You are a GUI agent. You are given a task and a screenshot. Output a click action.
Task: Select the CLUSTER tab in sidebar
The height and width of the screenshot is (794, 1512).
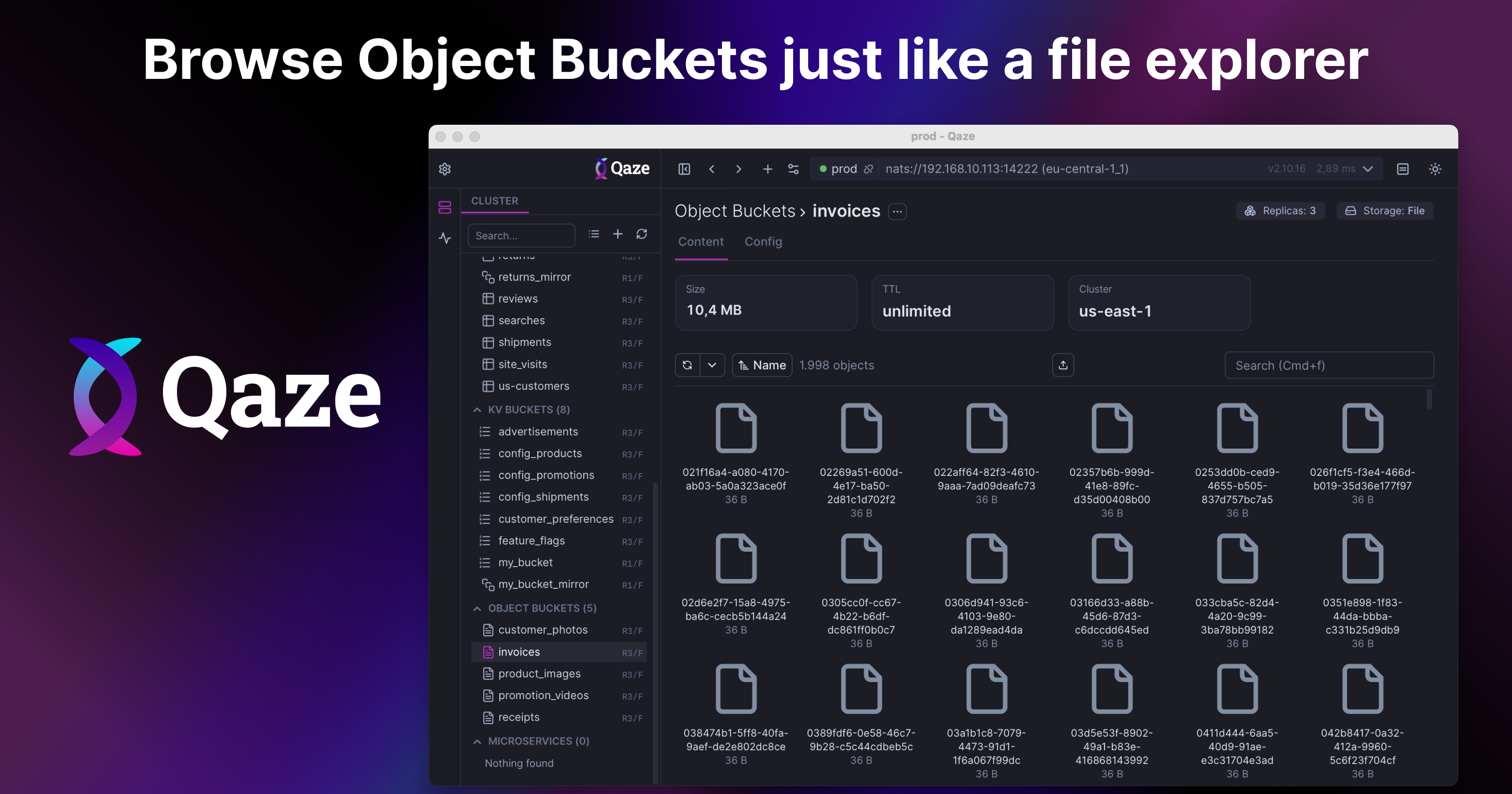coord(495,201)
